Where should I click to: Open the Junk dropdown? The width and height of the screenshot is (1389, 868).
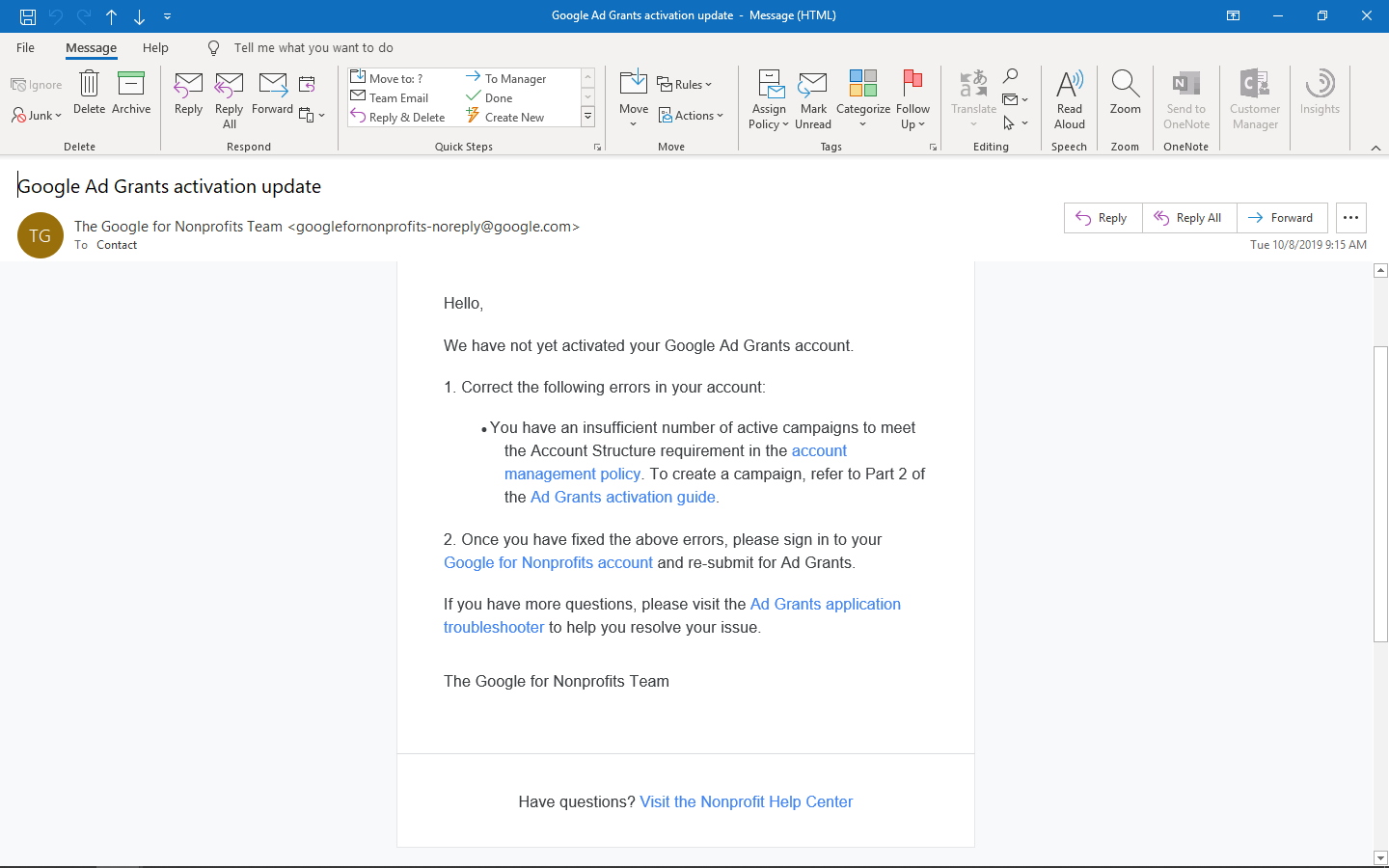pos(37,115)
